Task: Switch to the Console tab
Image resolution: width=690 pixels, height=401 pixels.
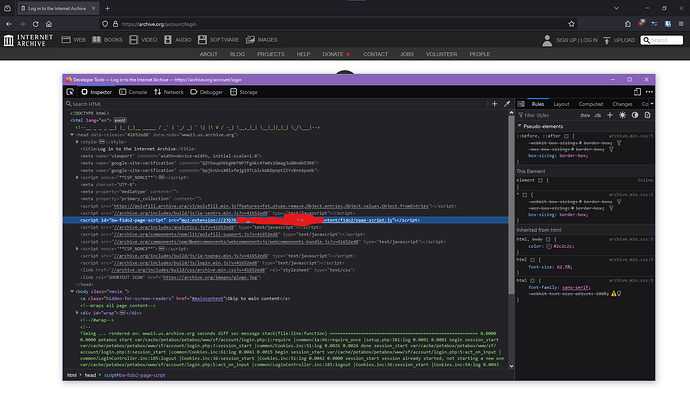Action: click(x=134, y=91)
